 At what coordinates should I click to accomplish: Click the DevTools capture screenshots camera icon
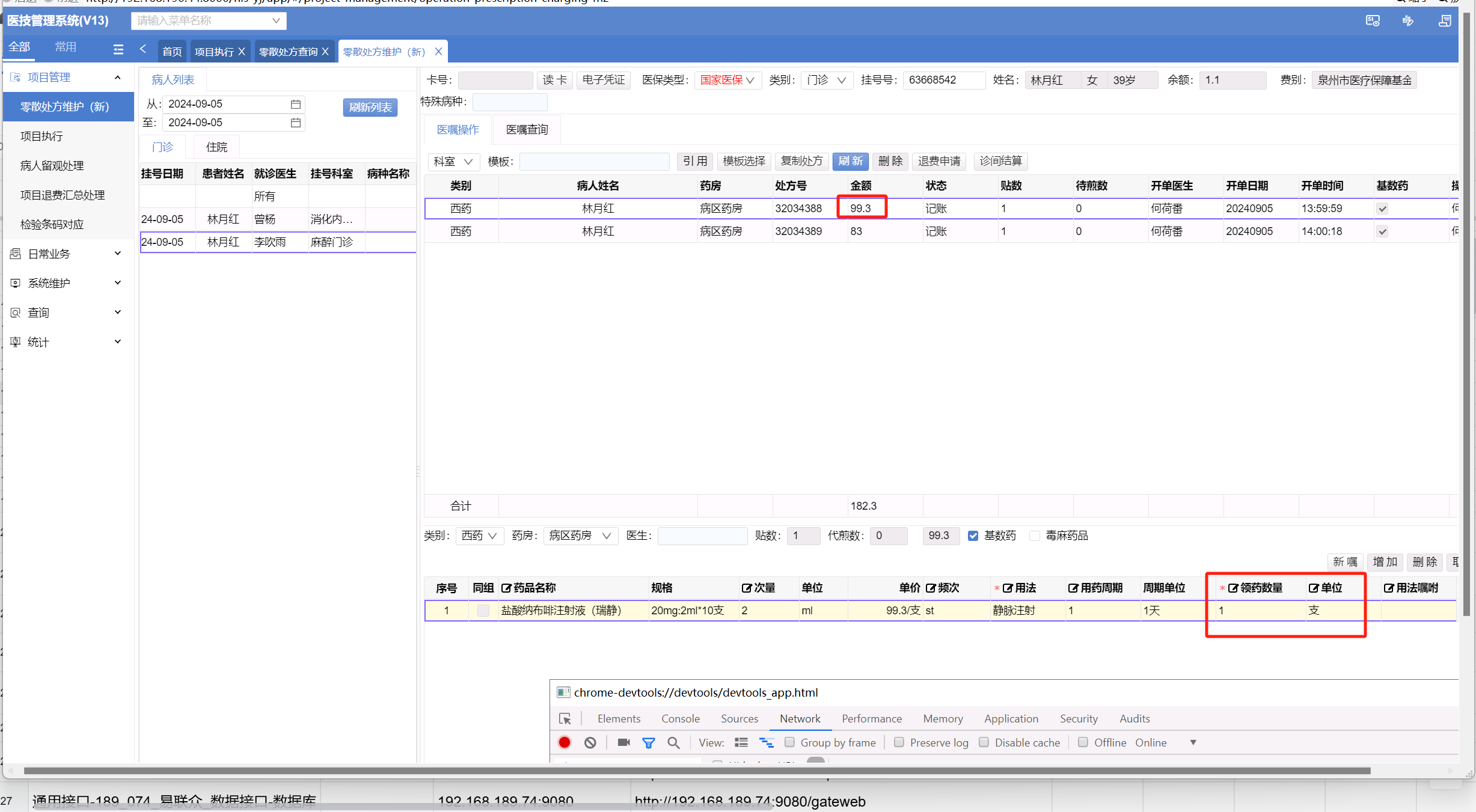coord(623,742)
